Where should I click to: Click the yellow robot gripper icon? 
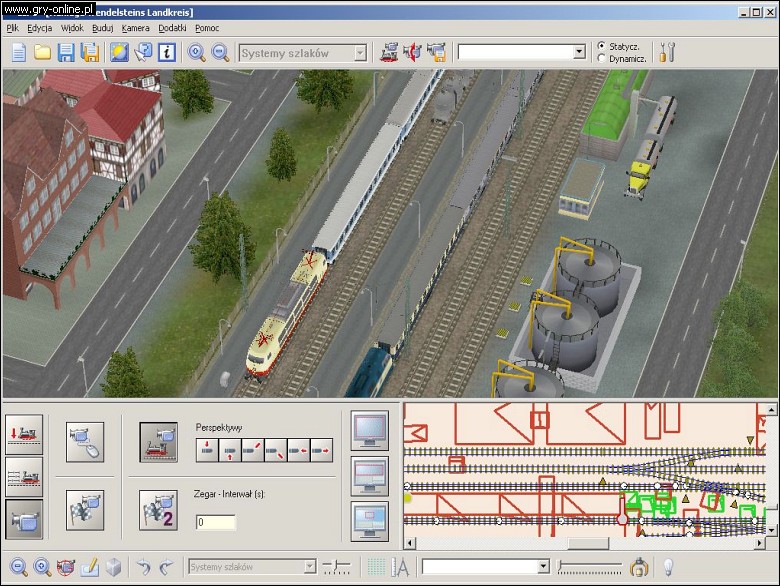click(x=639, y=567)
